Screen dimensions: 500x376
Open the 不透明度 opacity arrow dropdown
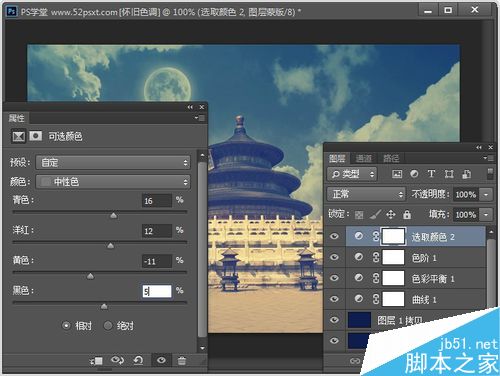(x=486, y=194)
